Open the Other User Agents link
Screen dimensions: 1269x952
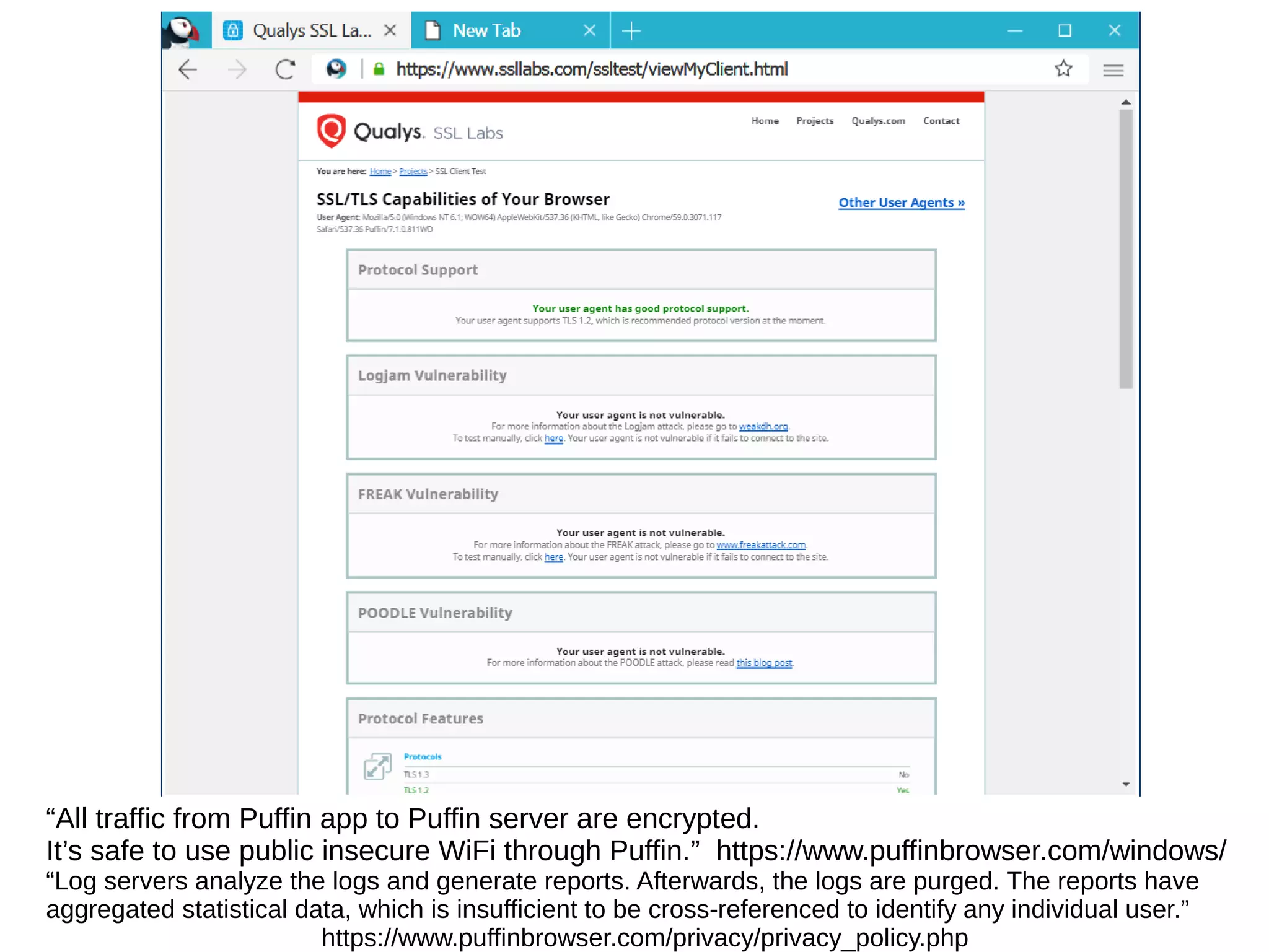pyautogui.click(x=902, y=203)
